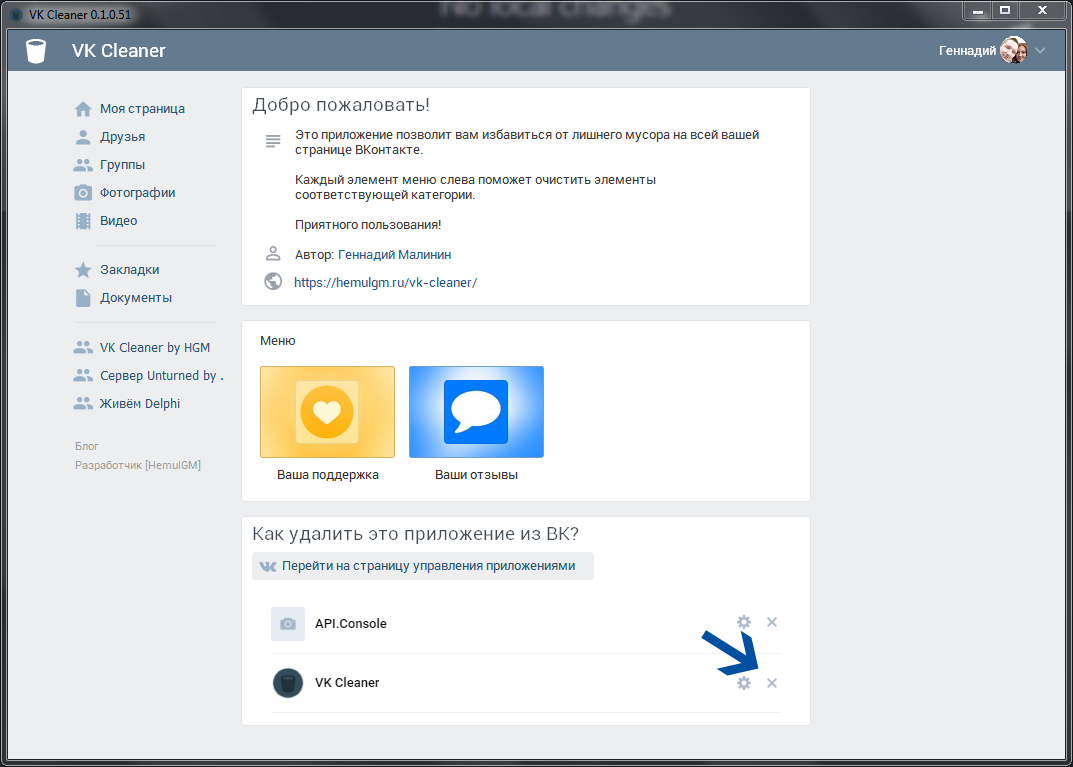Viewport: 1073px width, 767px height.
Task: Click the film strip icon beside Видео
Action: 83,221
